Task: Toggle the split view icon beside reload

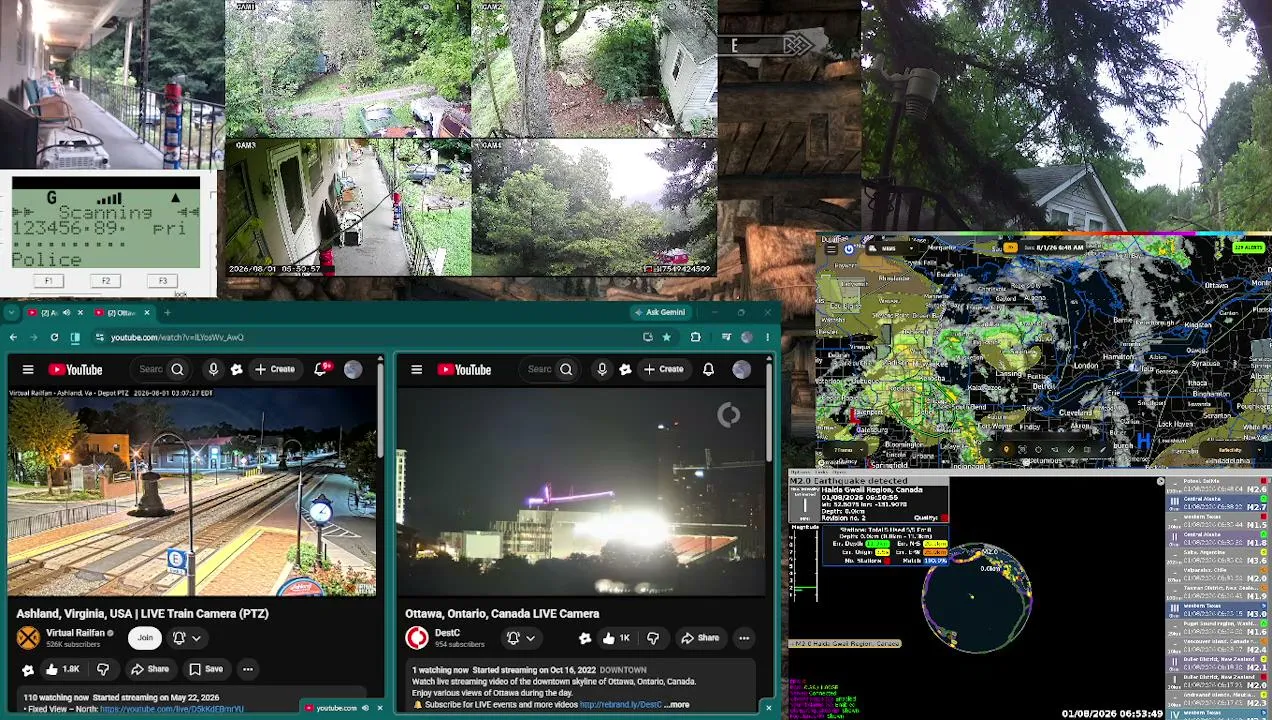Action: click(x=75, y=337)
